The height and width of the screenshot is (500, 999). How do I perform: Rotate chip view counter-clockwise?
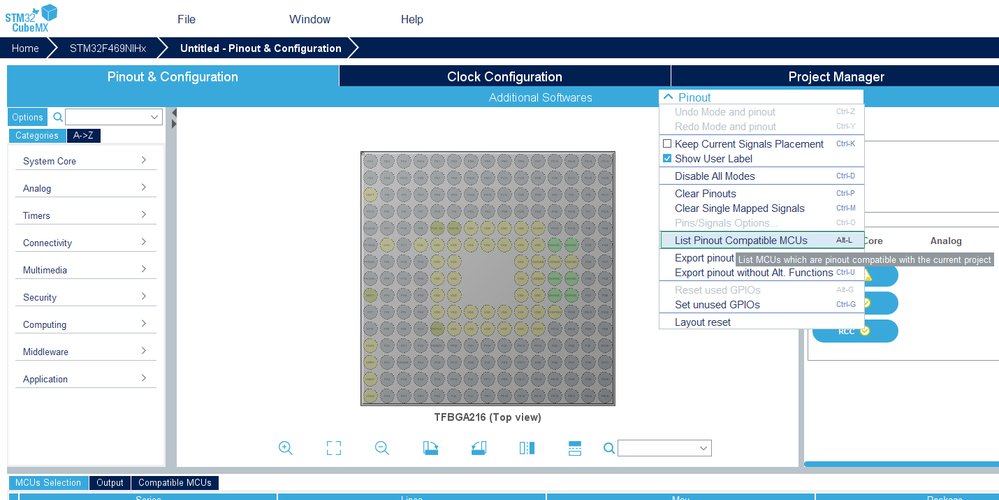[x=479, y=448]
